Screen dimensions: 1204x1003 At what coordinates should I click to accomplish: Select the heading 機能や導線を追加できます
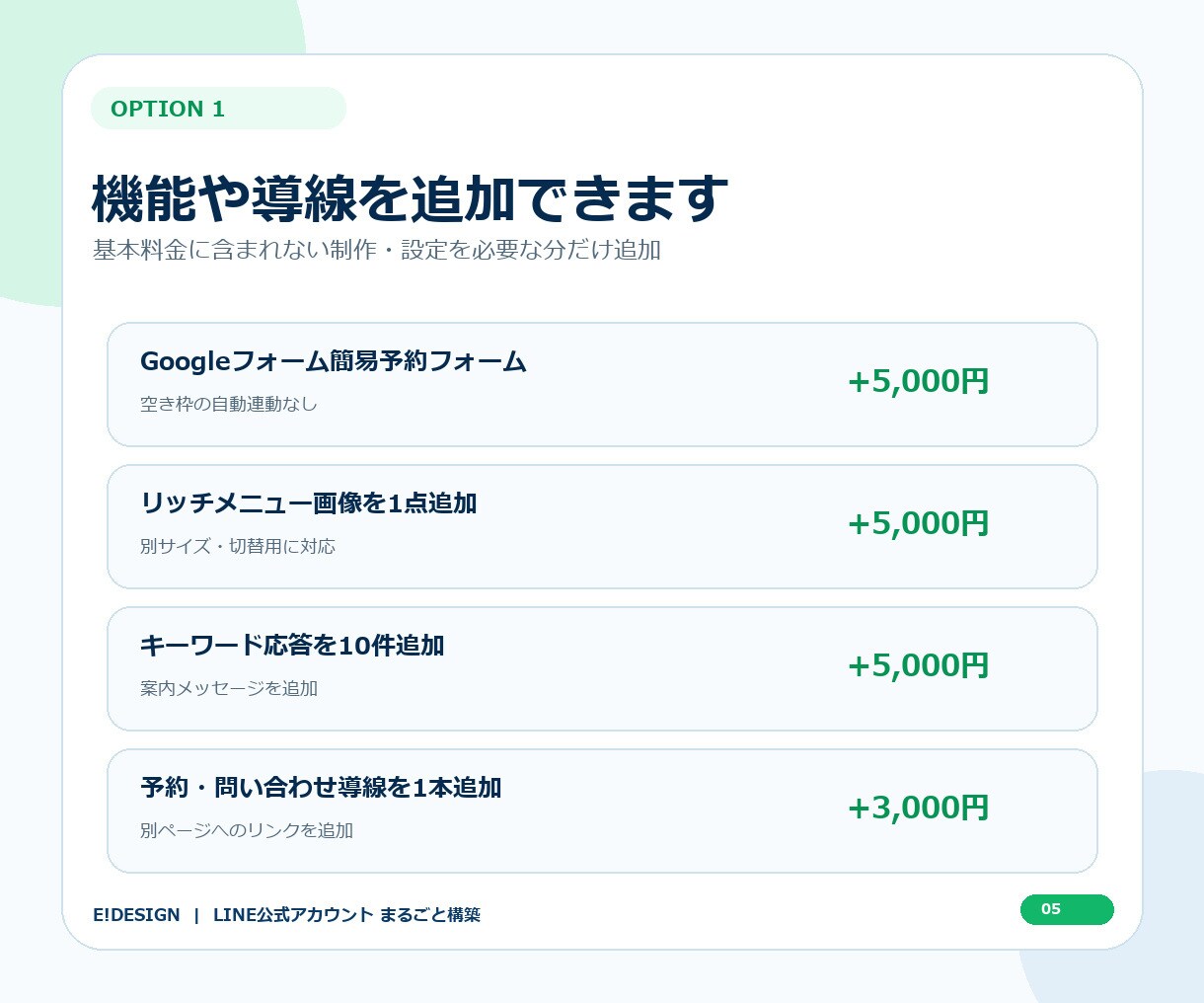point(411,198)
